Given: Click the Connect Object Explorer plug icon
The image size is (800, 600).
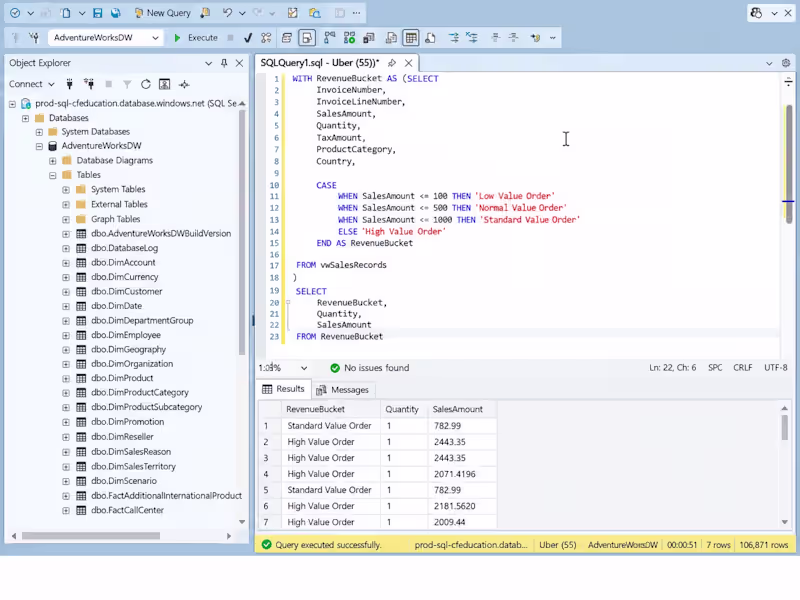Looking at the screenshot, I should (69, 84).
